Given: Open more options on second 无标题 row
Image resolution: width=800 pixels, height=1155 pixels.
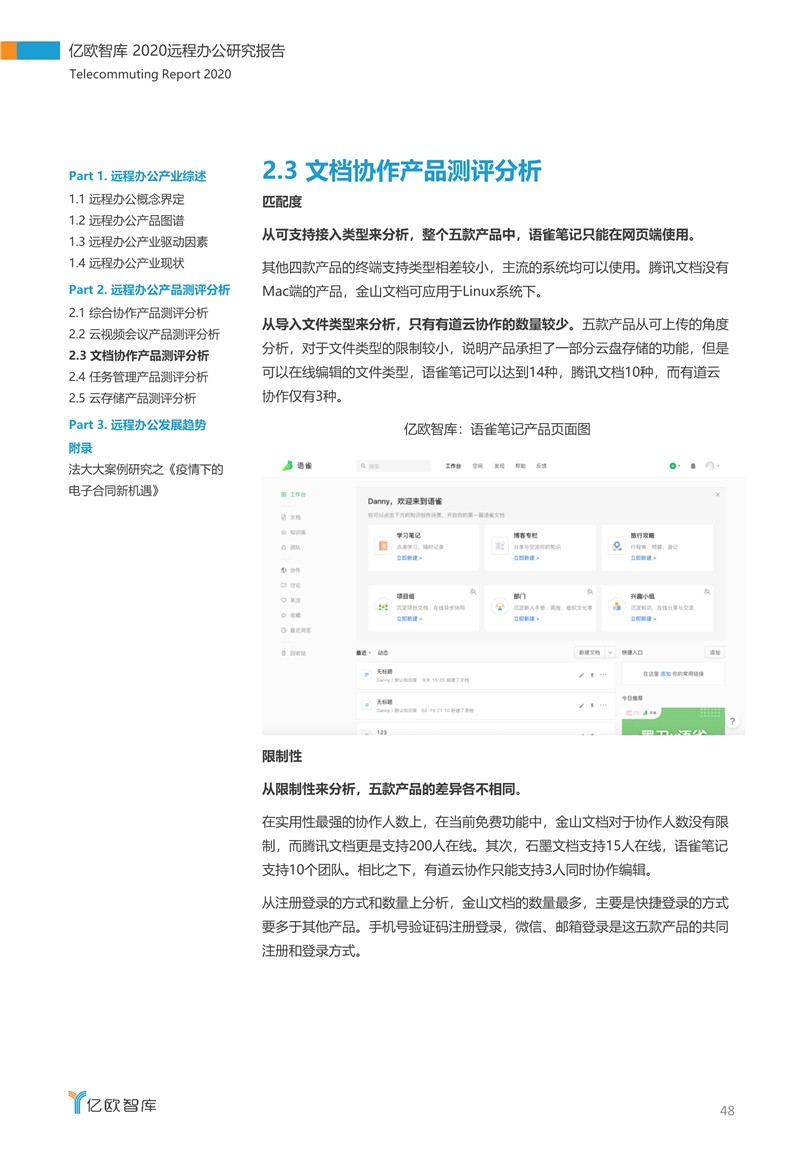Looking at the screenshot, I should coord(603,706).
